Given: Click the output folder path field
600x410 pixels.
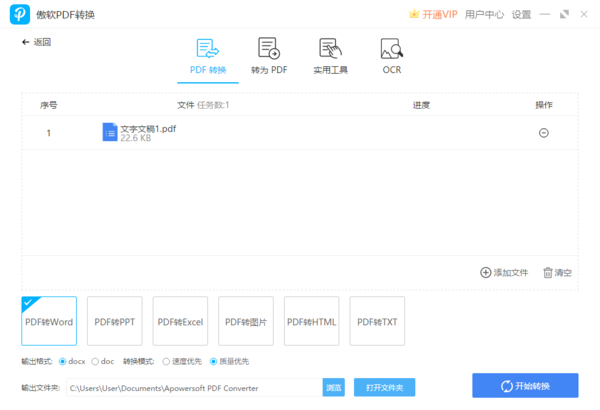Looking at the screenshot, I should pyautogui.click(x=192, y=387).
